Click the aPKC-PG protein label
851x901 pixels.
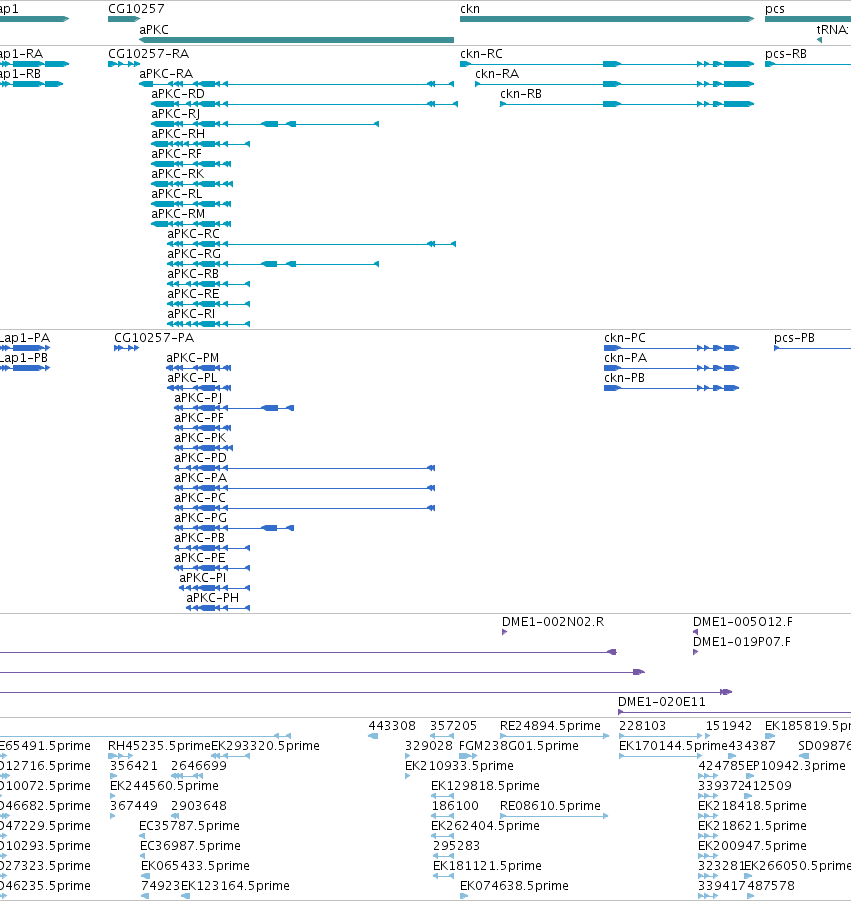(201, 518)
